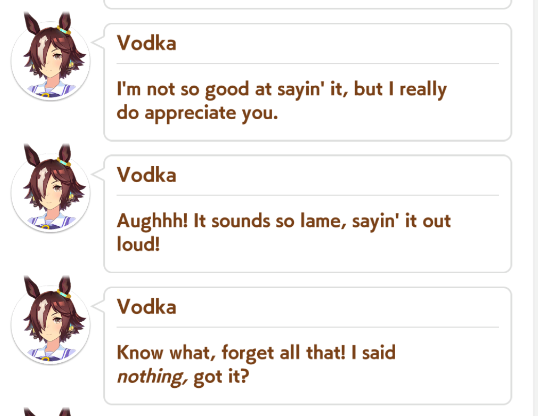Select the Vodka name in the third bubble

pos(147,307)
